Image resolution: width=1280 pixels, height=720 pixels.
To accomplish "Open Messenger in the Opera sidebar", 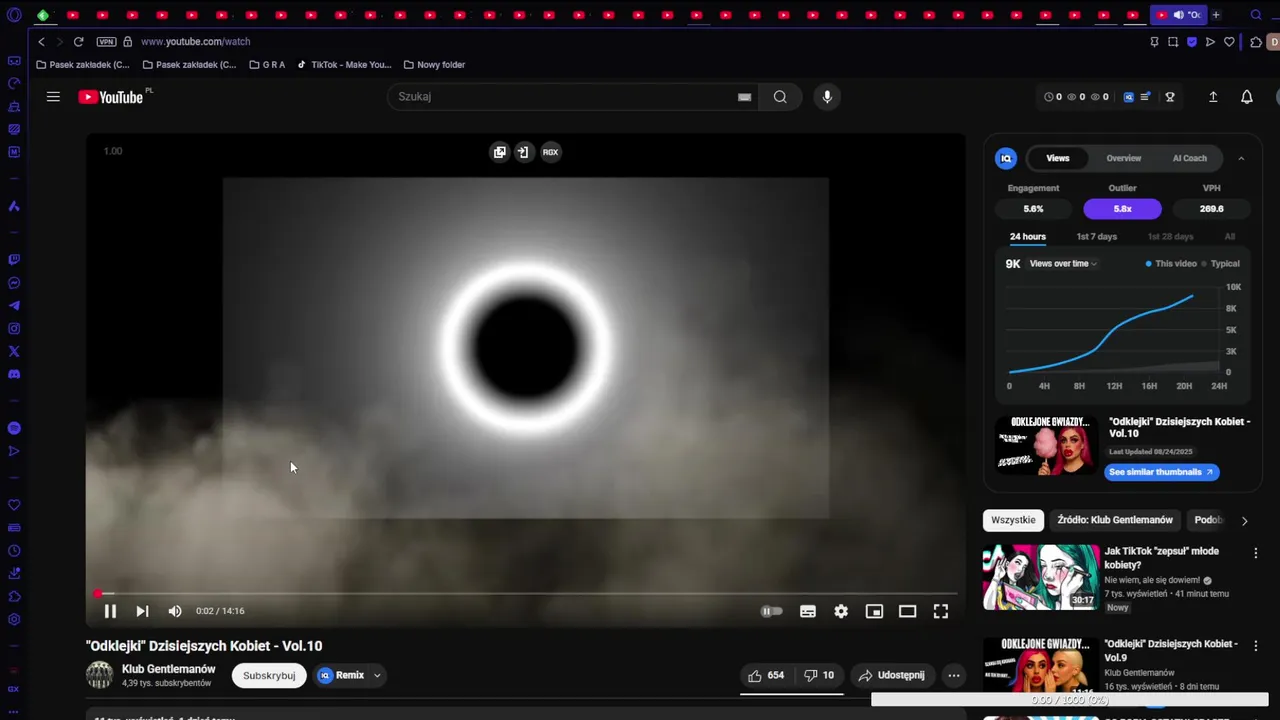I will click(14, 283).
